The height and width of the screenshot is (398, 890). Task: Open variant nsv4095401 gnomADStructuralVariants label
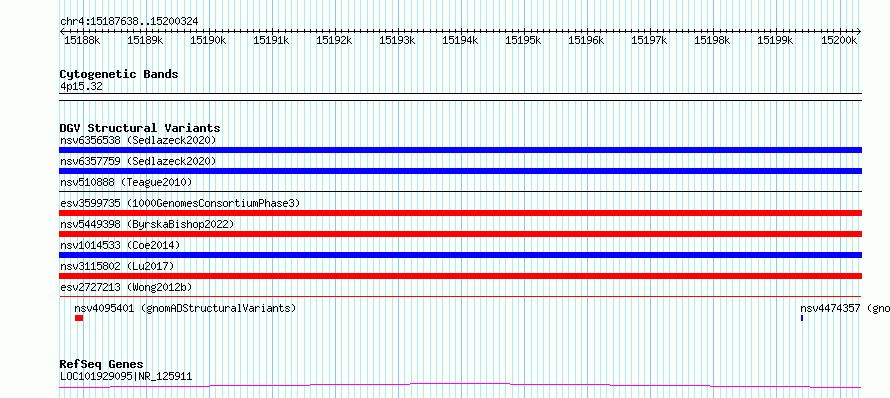(185, 308)
